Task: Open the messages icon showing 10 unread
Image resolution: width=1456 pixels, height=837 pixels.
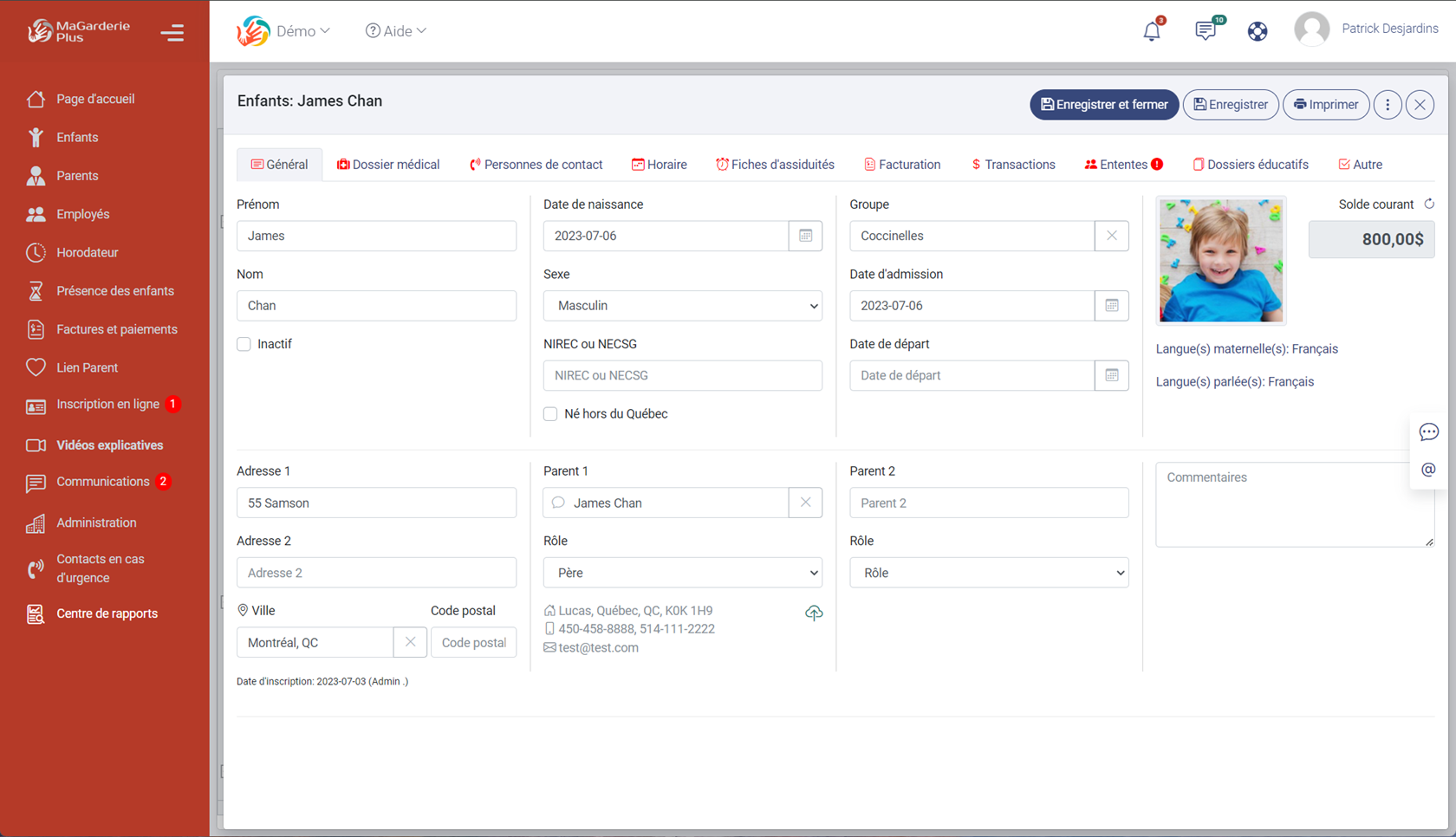Action: coord(1205,30)
